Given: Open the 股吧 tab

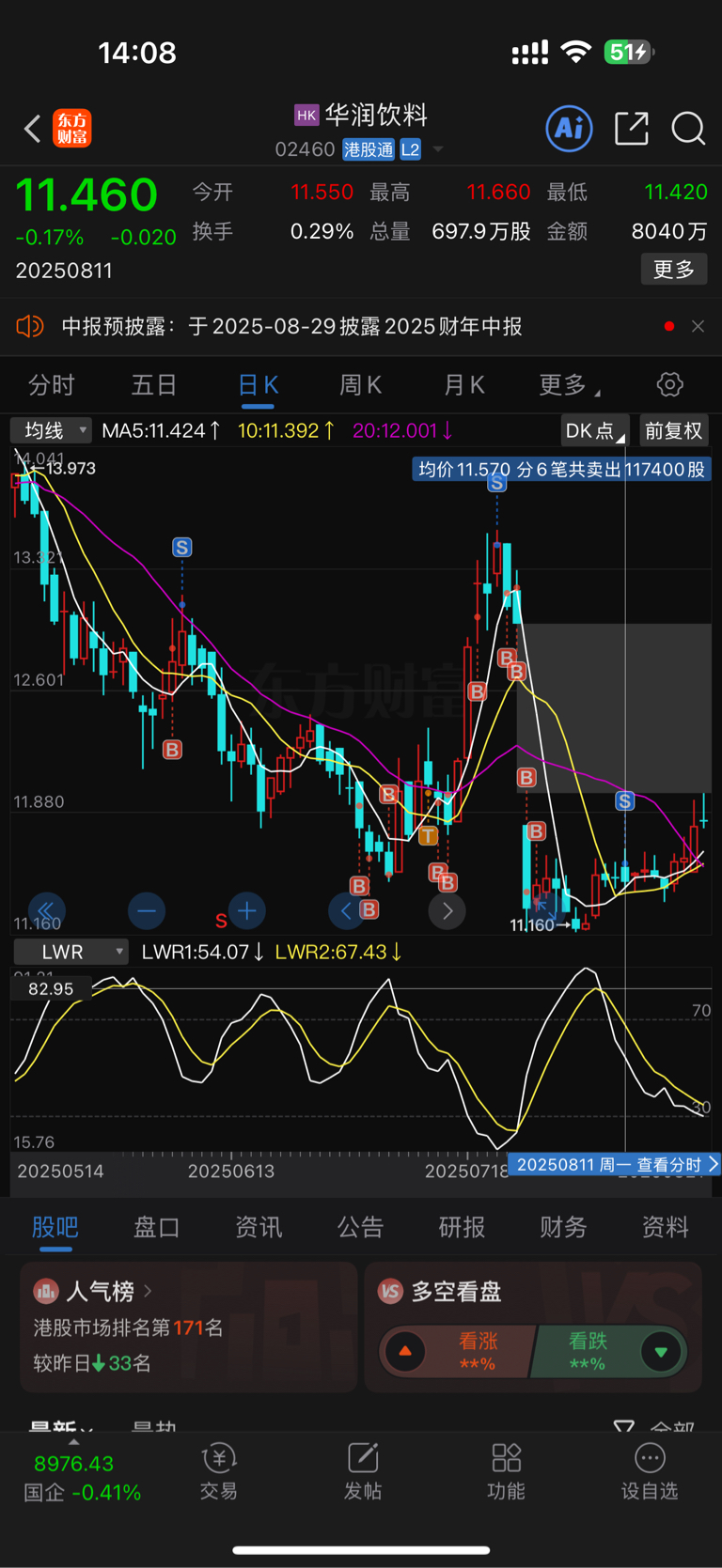Looking at the screenshot, I should (x=55, y=1226).
